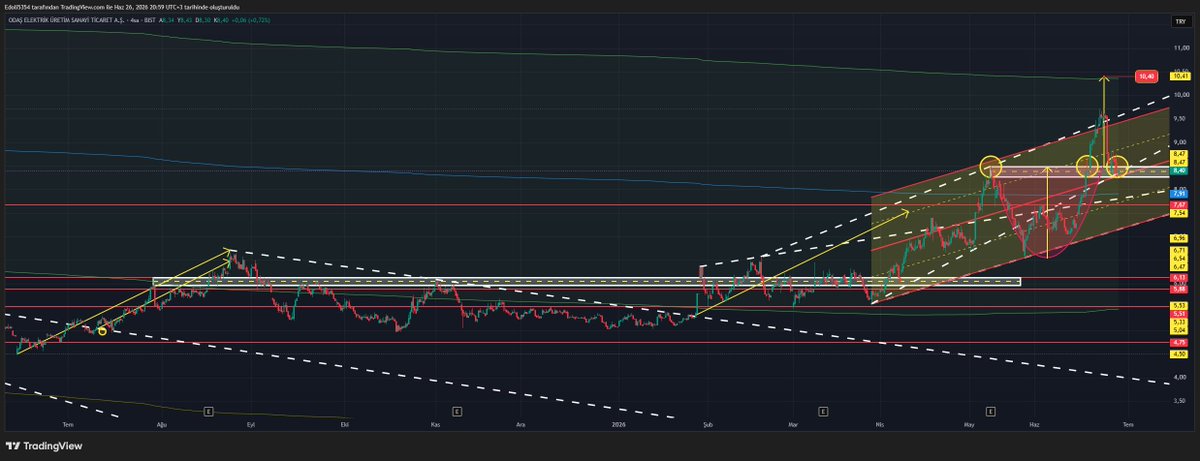Open the earnings E marker near Ağu

pyautogui.click(x=208, y=411)
